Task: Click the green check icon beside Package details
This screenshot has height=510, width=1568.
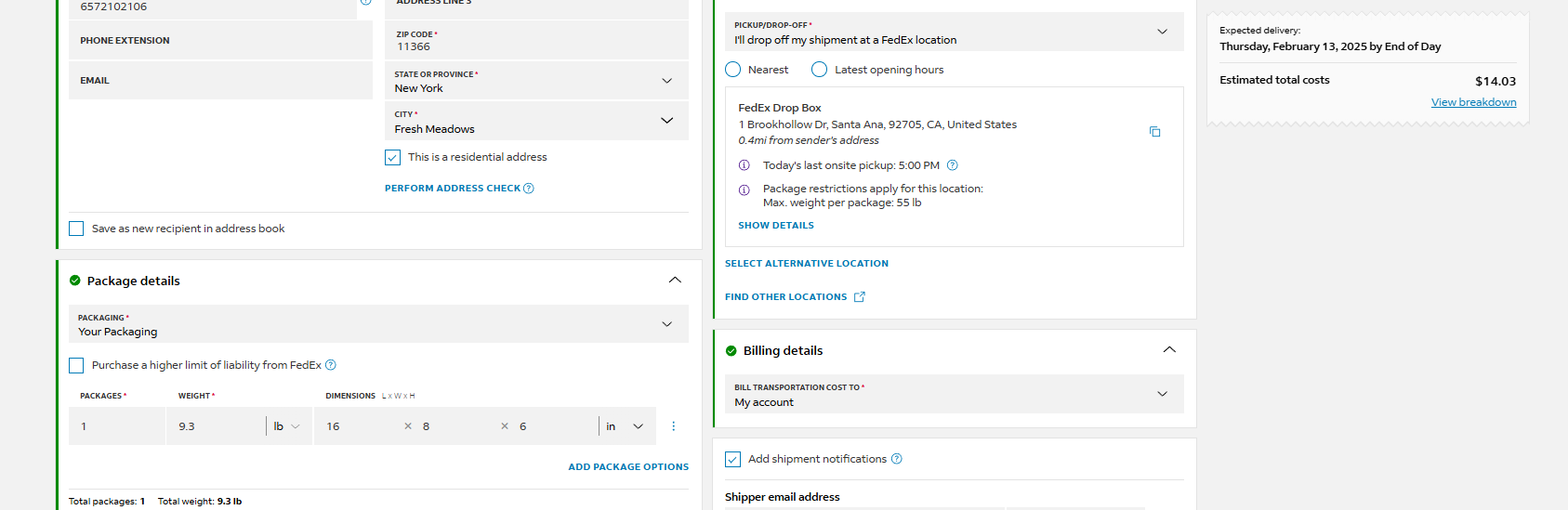Action: (75, 281)
